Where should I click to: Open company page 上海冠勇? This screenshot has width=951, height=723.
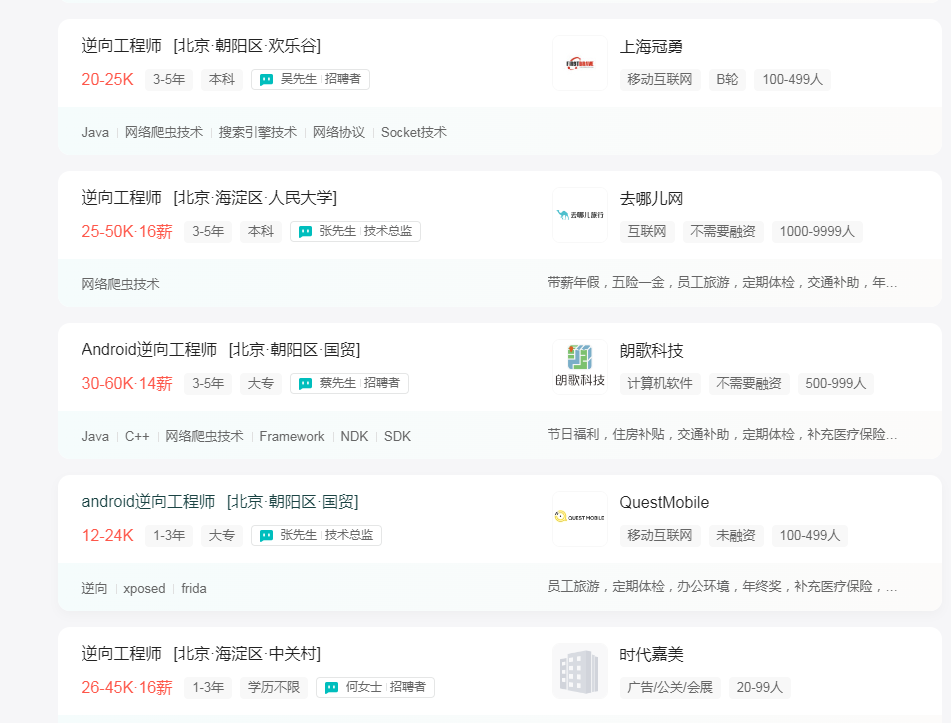tap(651, 47)
